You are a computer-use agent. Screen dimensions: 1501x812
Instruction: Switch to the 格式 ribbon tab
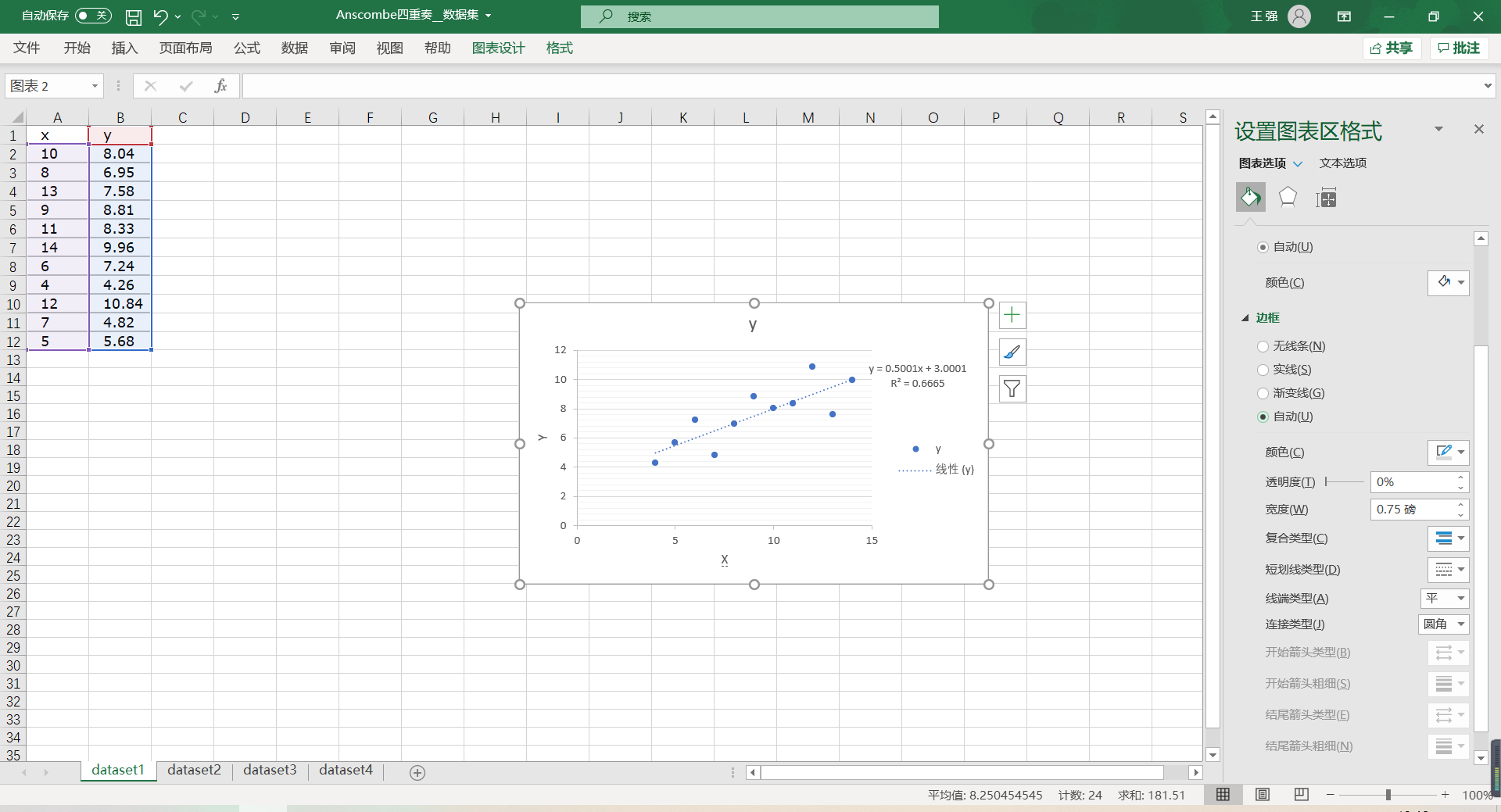point(559,48)
